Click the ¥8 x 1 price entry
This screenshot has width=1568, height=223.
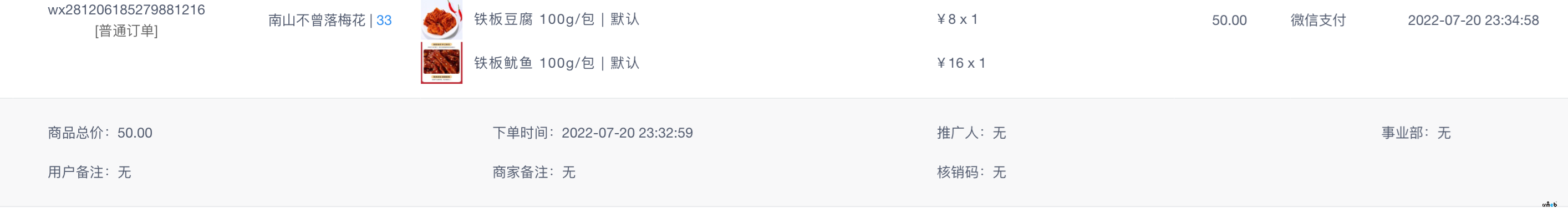[957, 19]
